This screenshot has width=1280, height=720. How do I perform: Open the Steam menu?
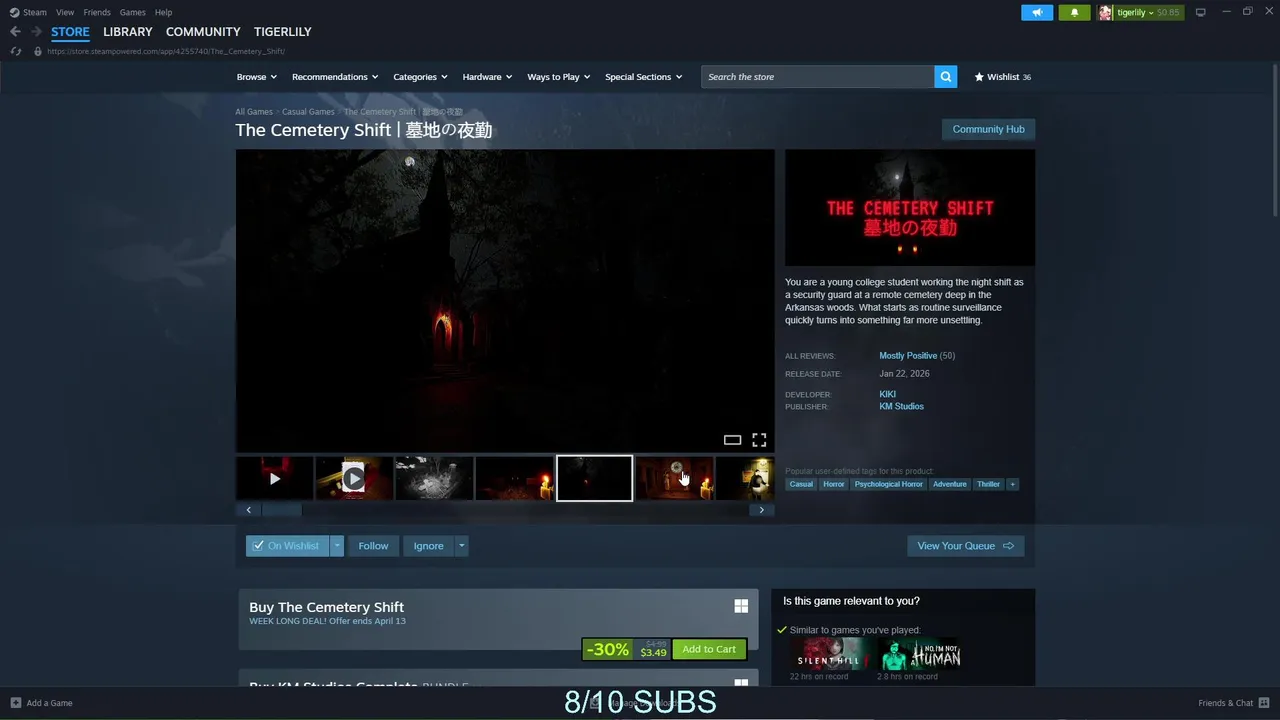pos(35,12)
